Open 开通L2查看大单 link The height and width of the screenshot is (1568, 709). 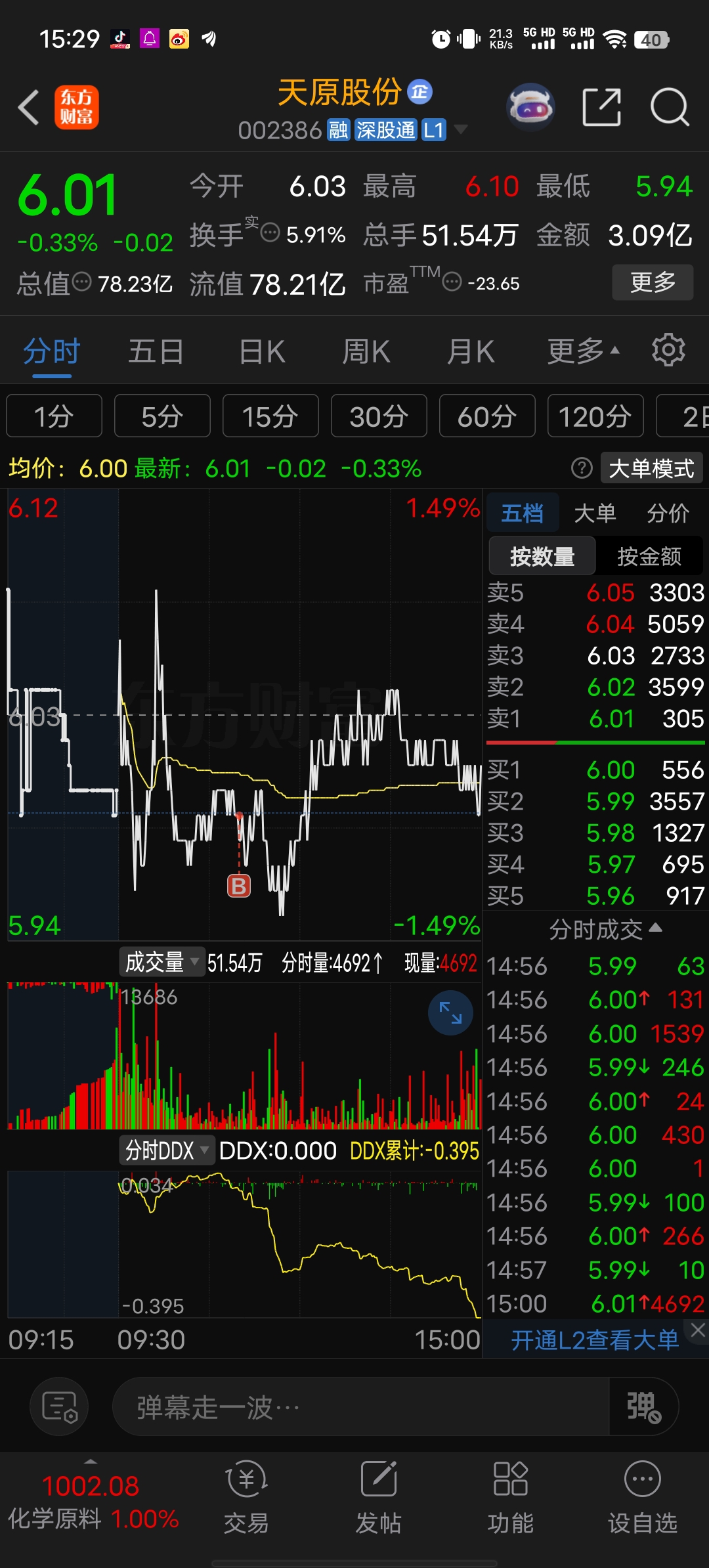594,1339
